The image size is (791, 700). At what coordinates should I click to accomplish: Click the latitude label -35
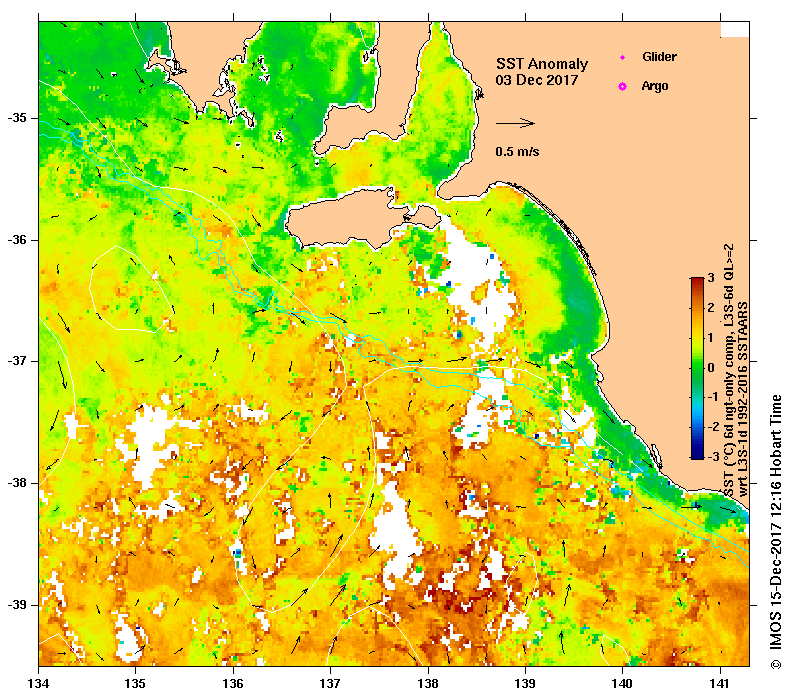click(17, 118)
